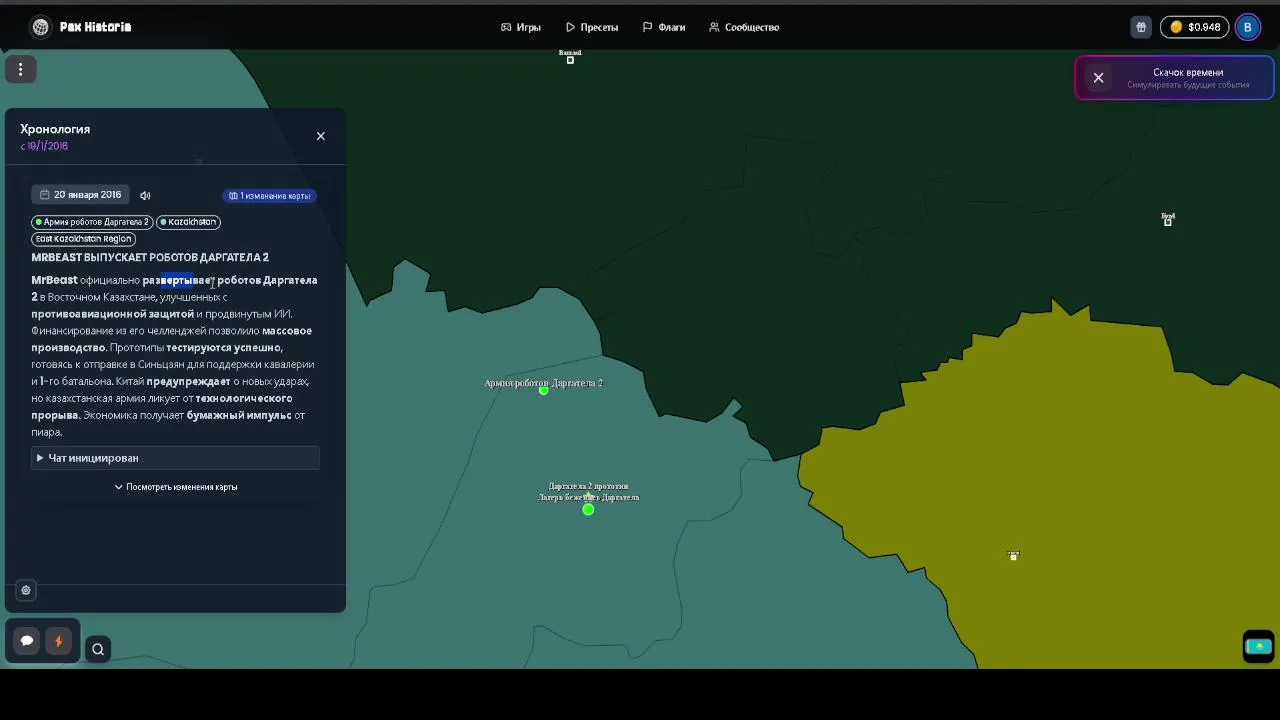Screen dimensions: 1280x720
Task: Open the $0.948 coin balance
Action: point(1195,27)
